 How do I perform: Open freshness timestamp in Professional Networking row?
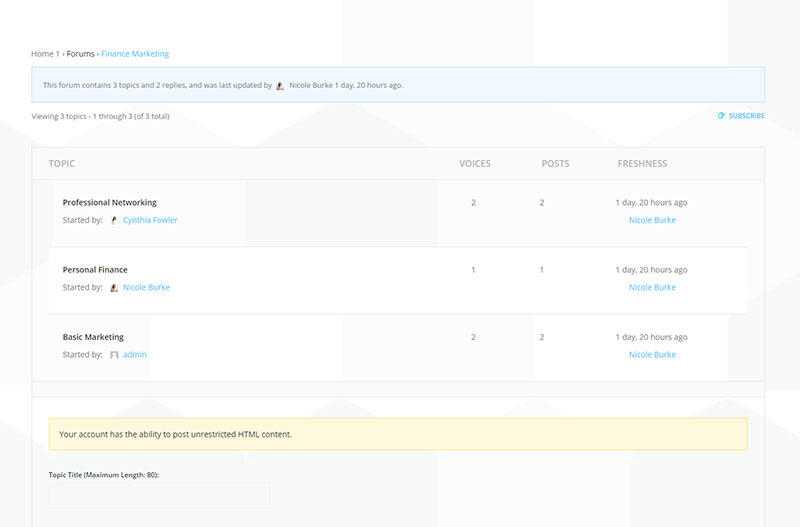651,203
